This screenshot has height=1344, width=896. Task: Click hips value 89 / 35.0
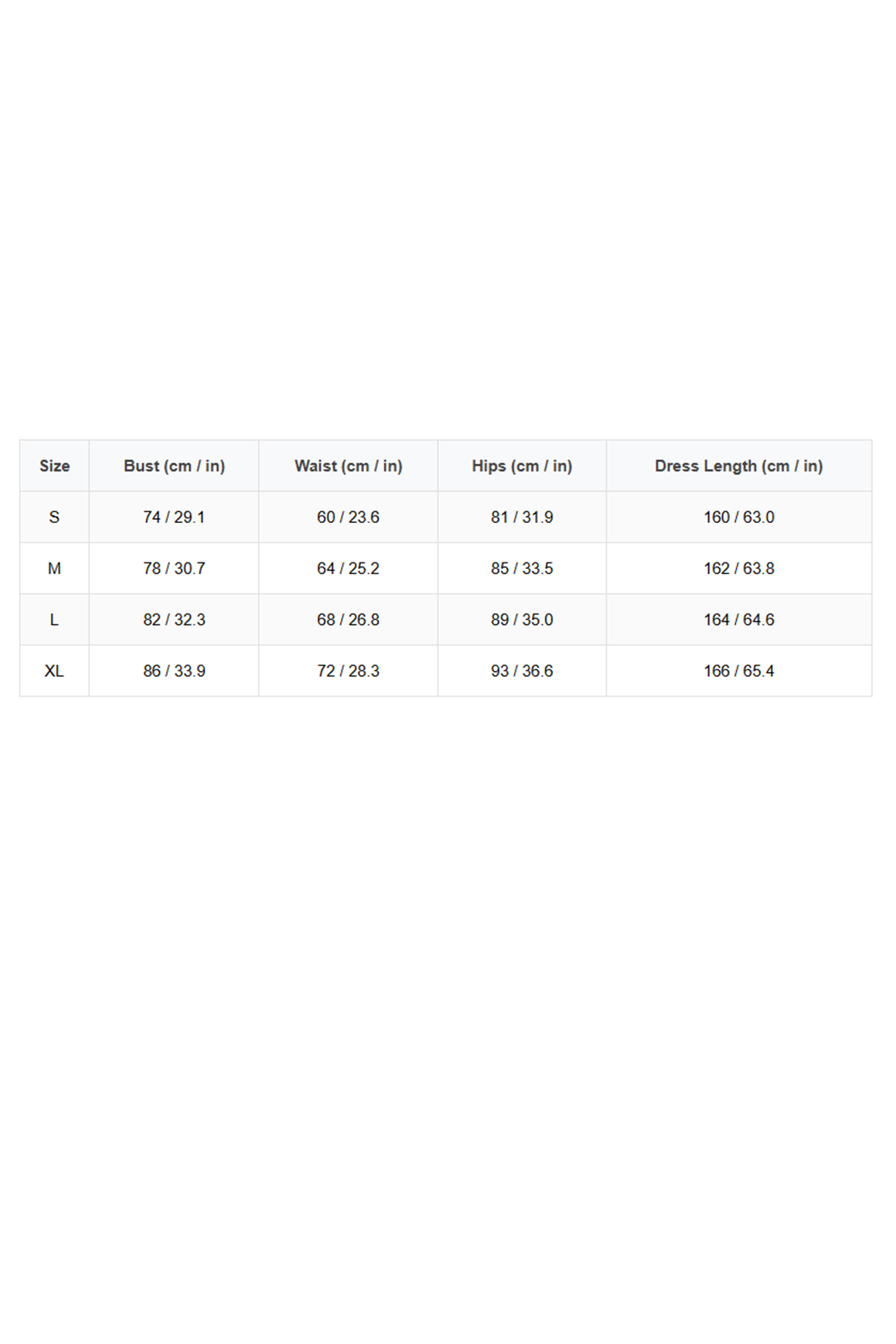point(521,619)
